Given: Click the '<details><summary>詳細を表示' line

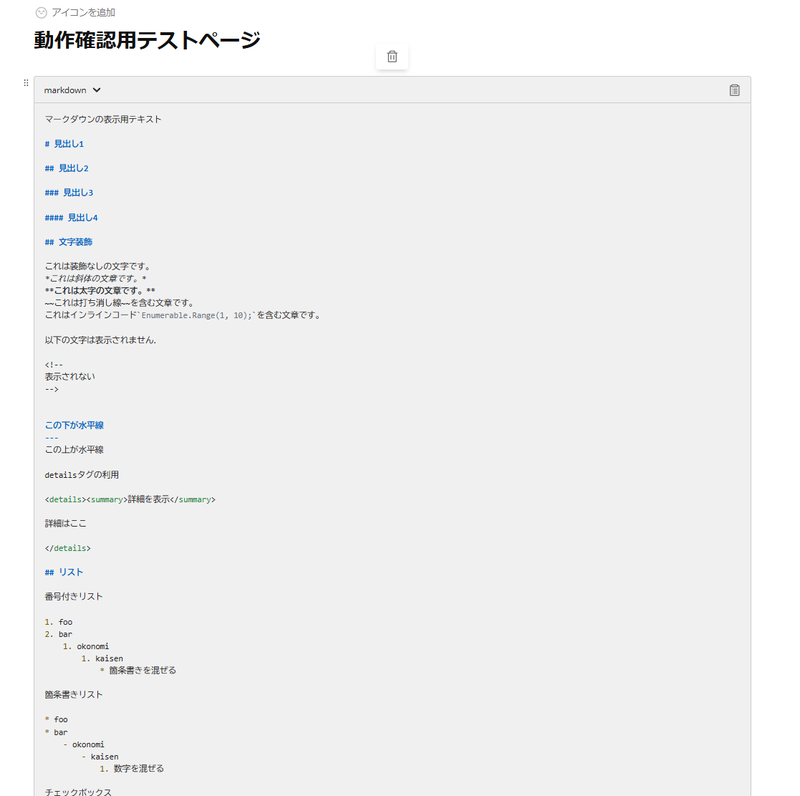Looking at the screenshot, I should pos(130,500).
